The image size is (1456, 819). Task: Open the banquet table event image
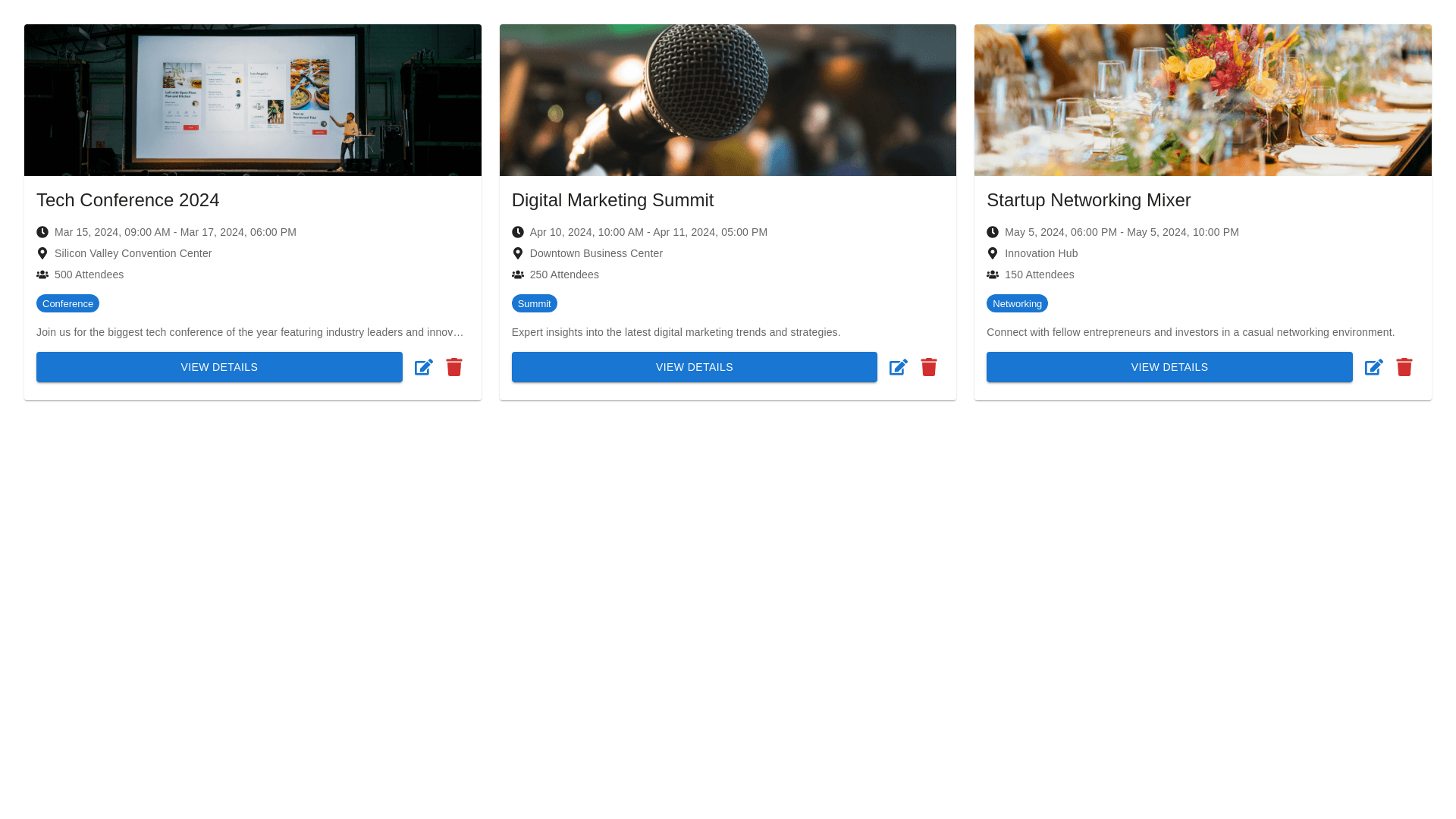(x=1203, y=100)
